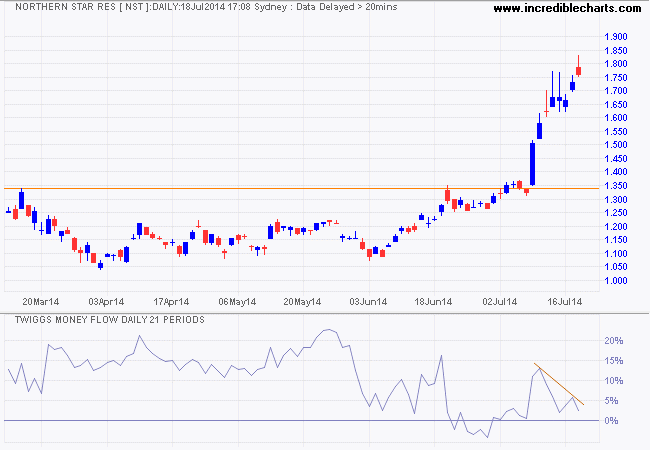Click the 20May14 date label
The width and height of the screenshot is (650, 450).
pos(302,302)
